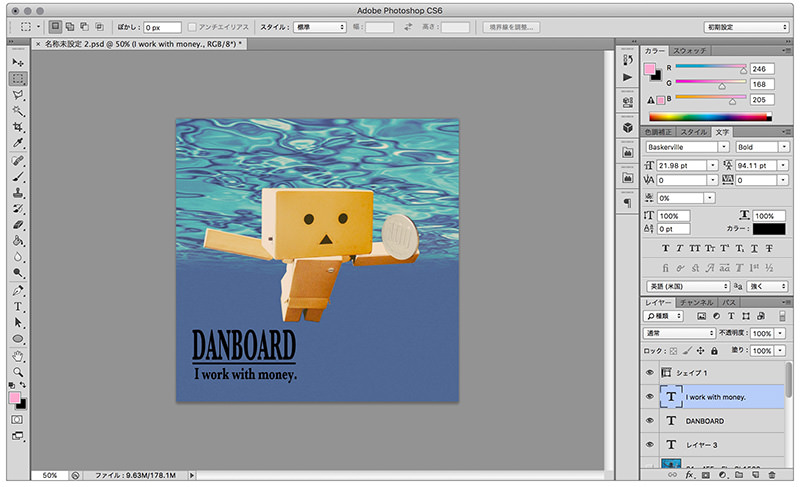Click the black text カラー swatch

[x=769, y=229]
